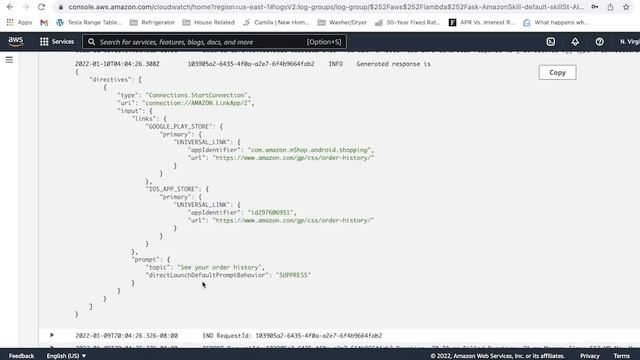Open the Washer/Dryer bookmark folder

click(x=342, y=22)
